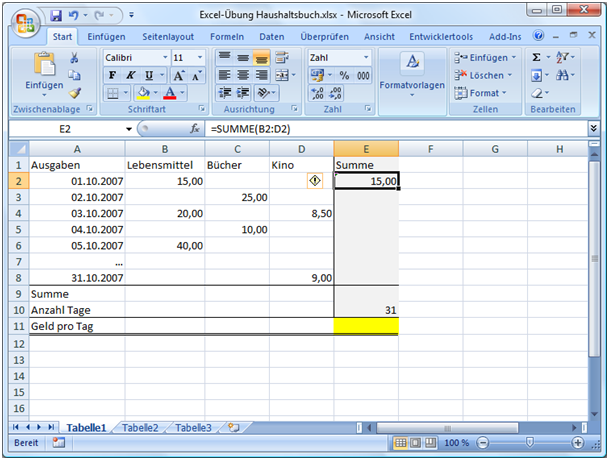Open the Calibri font name dropdown
Screen dimensions: 609x460
[x=165, y=58]
